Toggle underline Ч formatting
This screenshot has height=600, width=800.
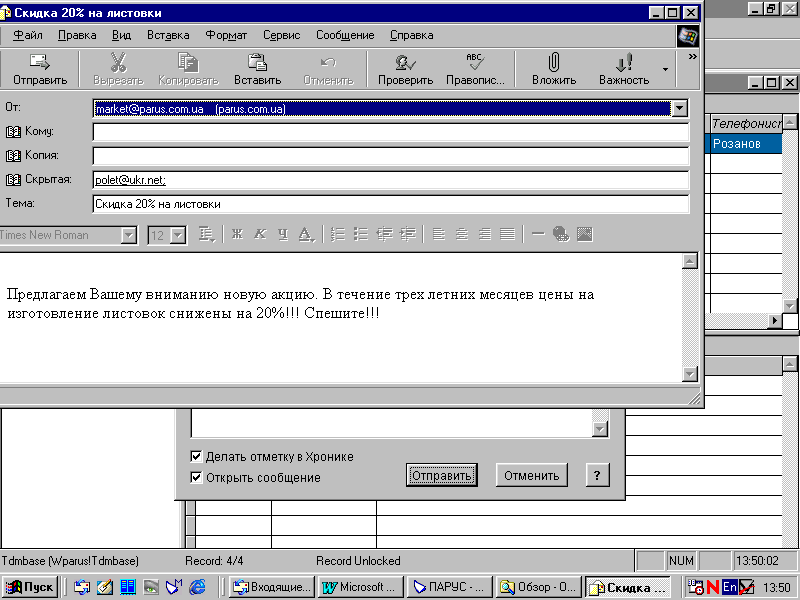click(283, 234)
